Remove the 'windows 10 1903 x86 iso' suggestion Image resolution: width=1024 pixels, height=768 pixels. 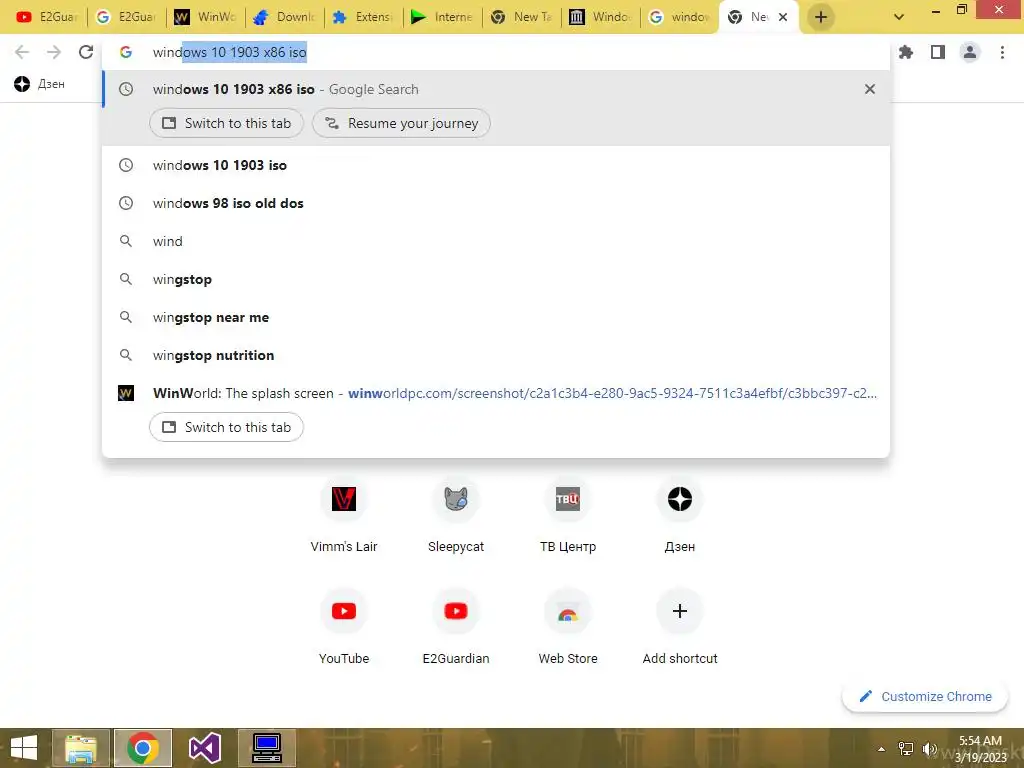coord(869,89)
